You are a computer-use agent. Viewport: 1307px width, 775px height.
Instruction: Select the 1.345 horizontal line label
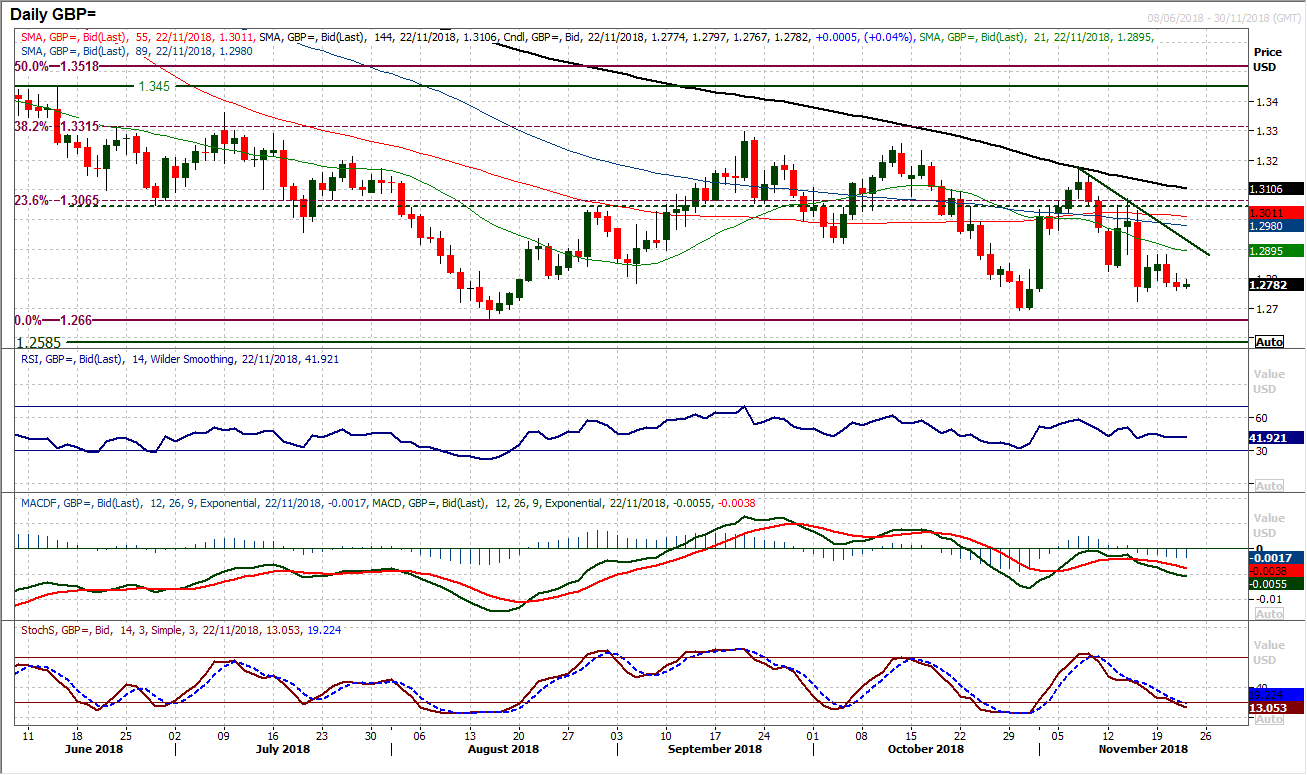[x=156, y=87]
